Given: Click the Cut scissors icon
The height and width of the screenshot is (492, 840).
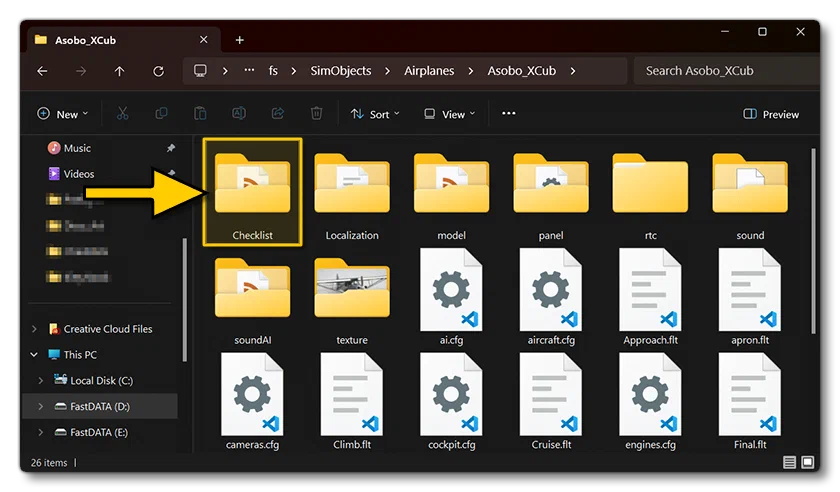Looking at the screenshot, I should 123,114.
